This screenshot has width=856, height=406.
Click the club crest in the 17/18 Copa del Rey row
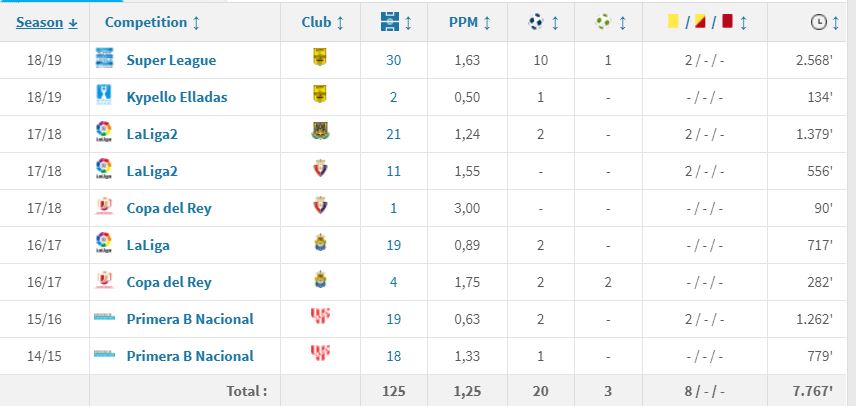(320, 207)
